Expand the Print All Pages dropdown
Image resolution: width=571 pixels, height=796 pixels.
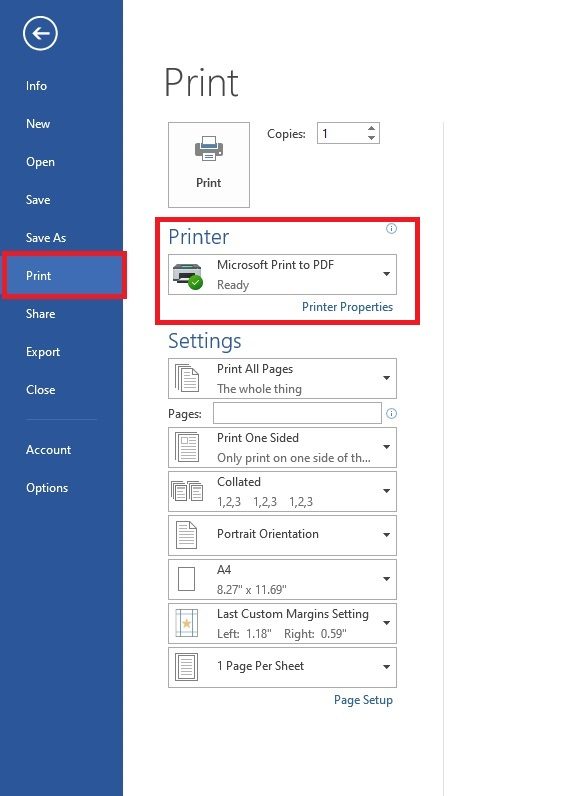tap(386, 378)
